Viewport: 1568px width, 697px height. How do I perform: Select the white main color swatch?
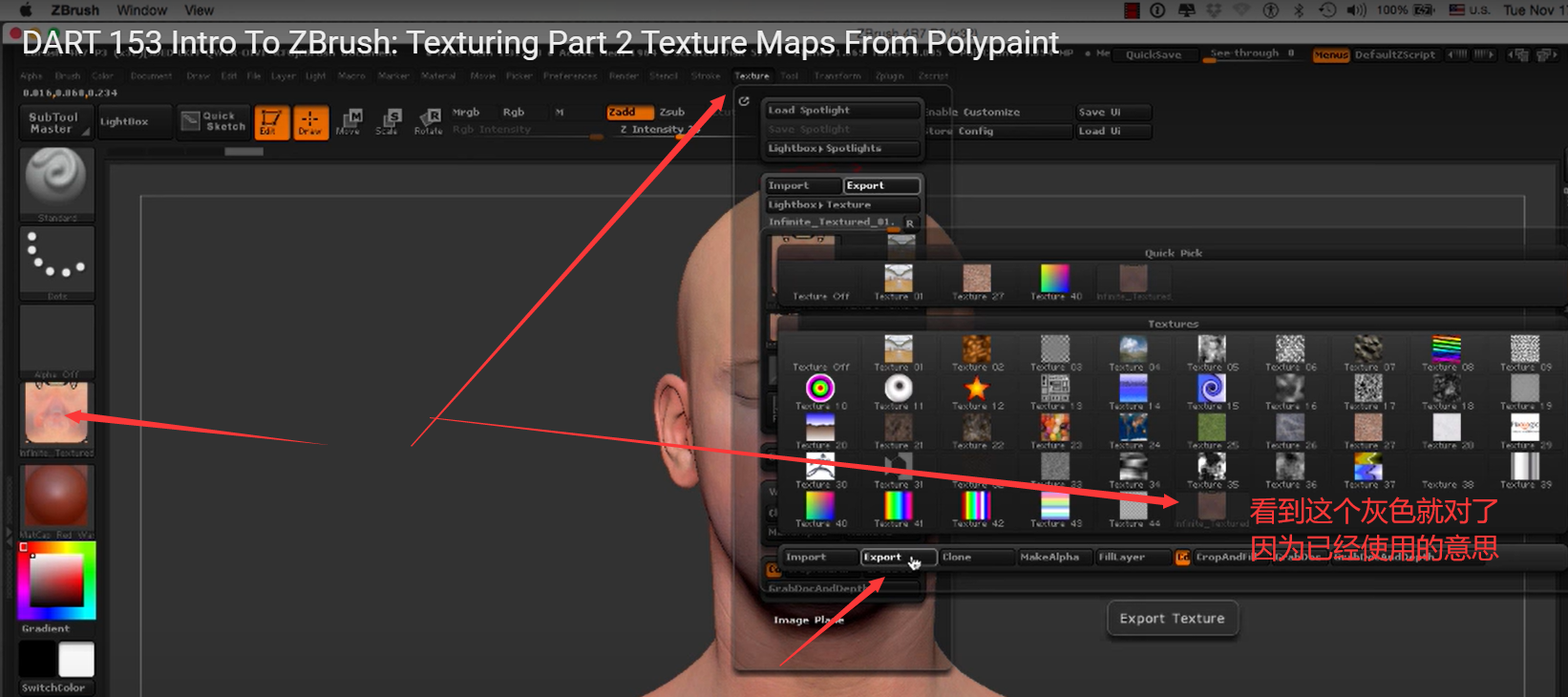(76, 660)
